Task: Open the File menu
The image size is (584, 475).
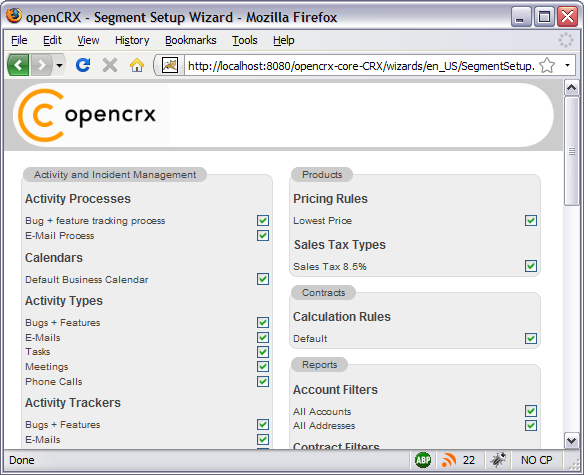Action: coord(19,40)
